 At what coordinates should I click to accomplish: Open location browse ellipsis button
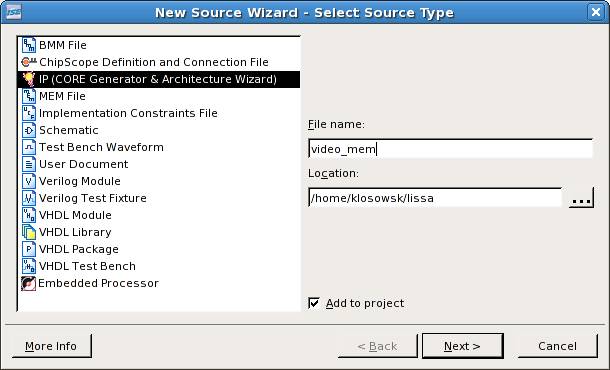(581, 198)
